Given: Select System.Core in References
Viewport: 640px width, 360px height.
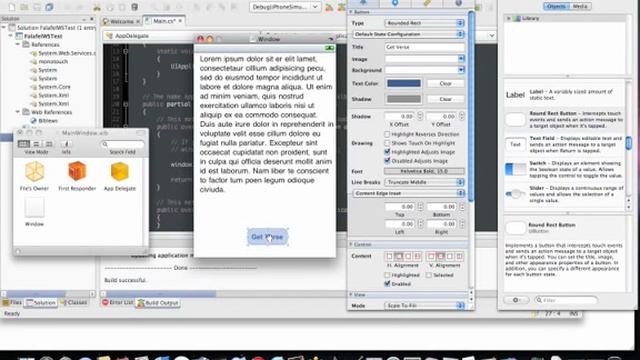Looking at the screenshot, I should [x=54, y=87].
